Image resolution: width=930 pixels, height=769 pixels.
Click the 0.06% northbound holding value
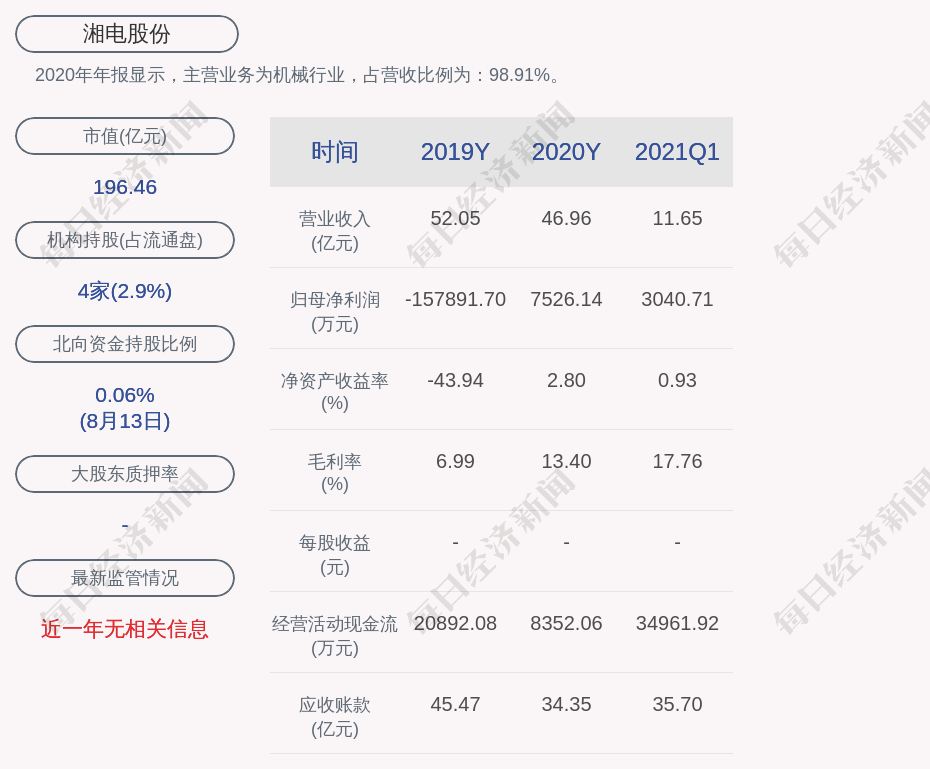(125, 395)
